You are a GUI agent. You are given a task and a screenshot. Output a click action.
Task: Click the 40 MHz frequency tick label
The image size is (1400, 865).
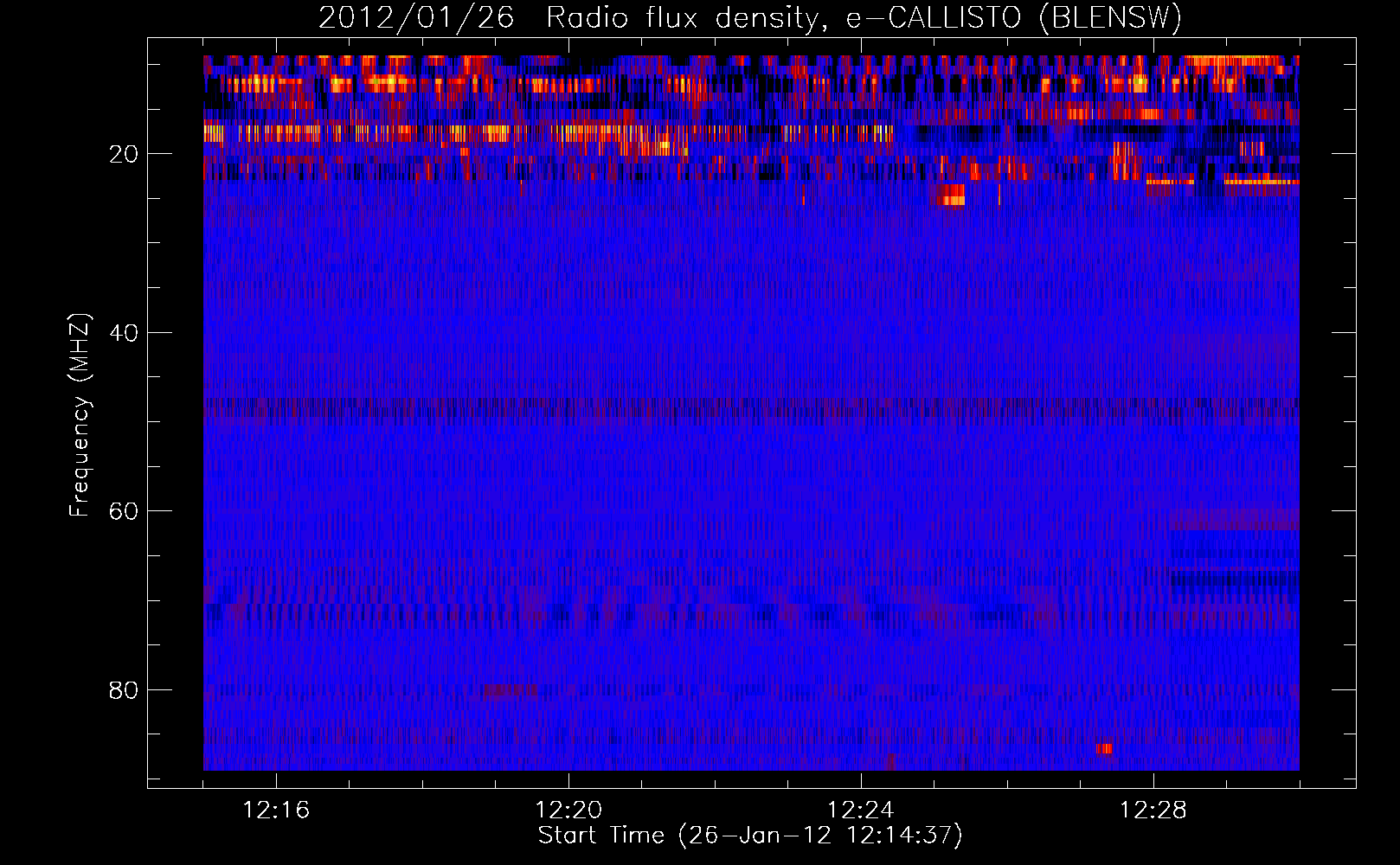[x=124, y=333]
